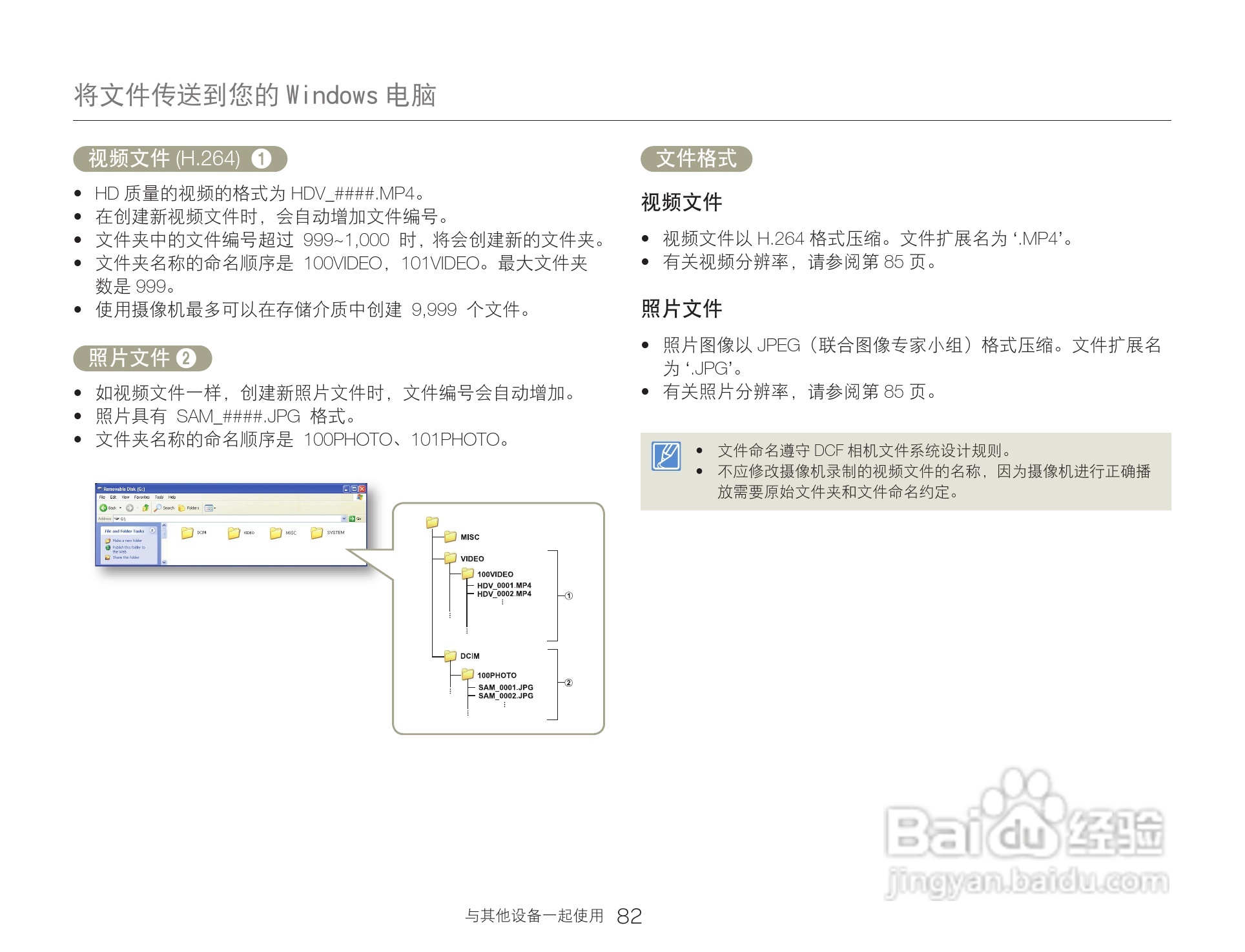This screenshot has width=1245, height=952.
Task: Select the Search icon in the toolbar
Action: click(157, 508)
